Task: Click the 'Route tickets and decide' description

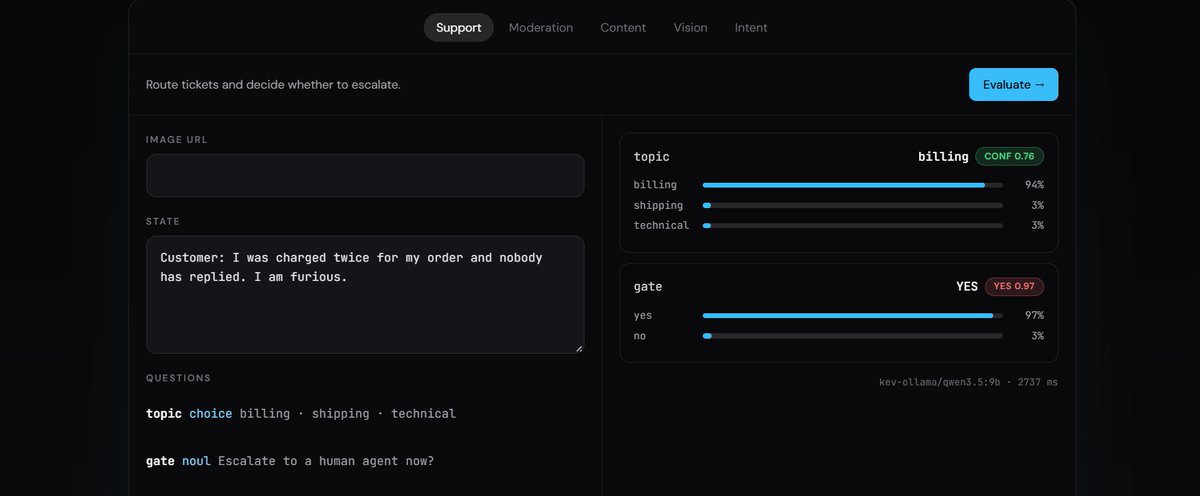Action: pyautogui.click(x=273, y=85)
